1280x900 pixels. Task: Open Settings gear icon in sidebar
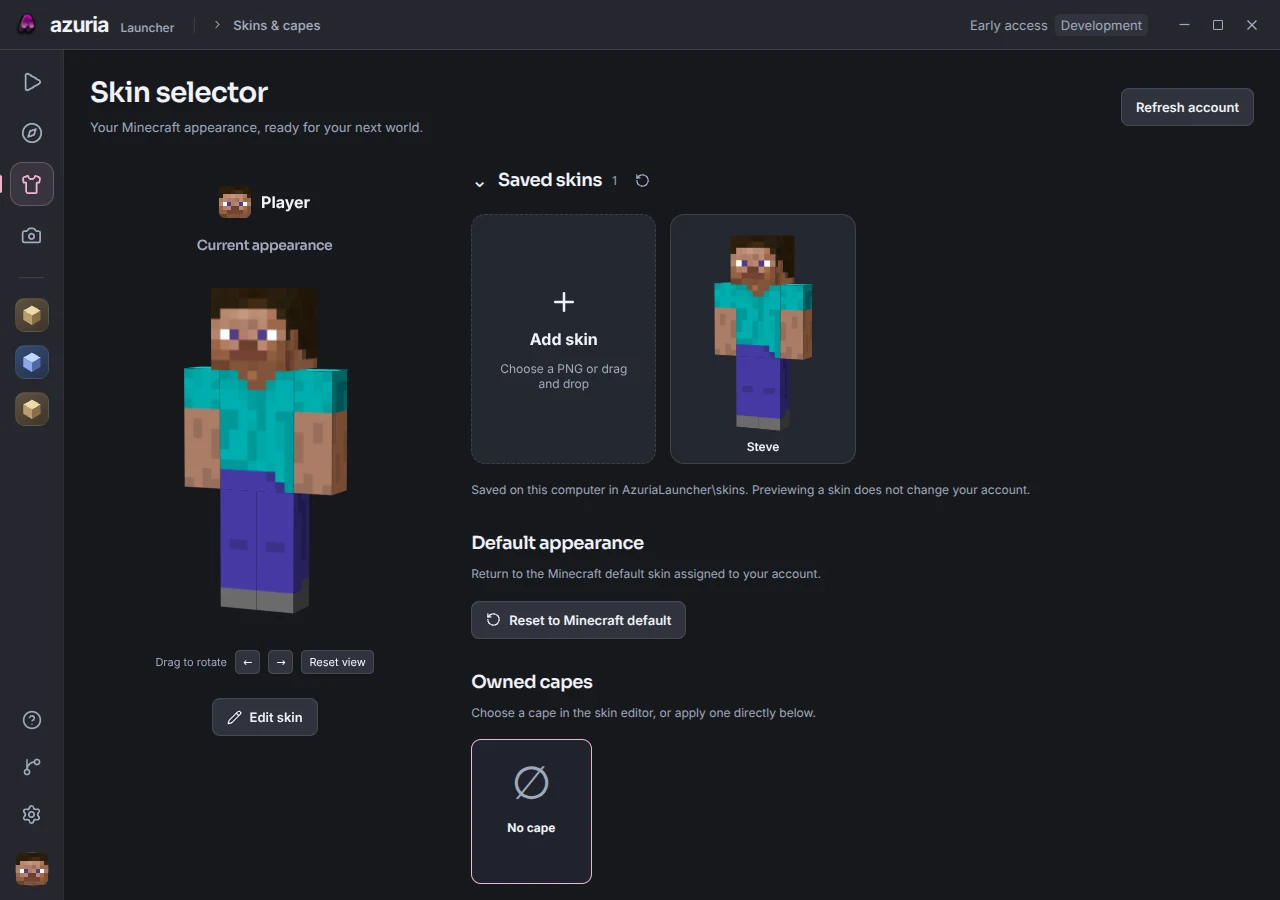pos(32,814)
